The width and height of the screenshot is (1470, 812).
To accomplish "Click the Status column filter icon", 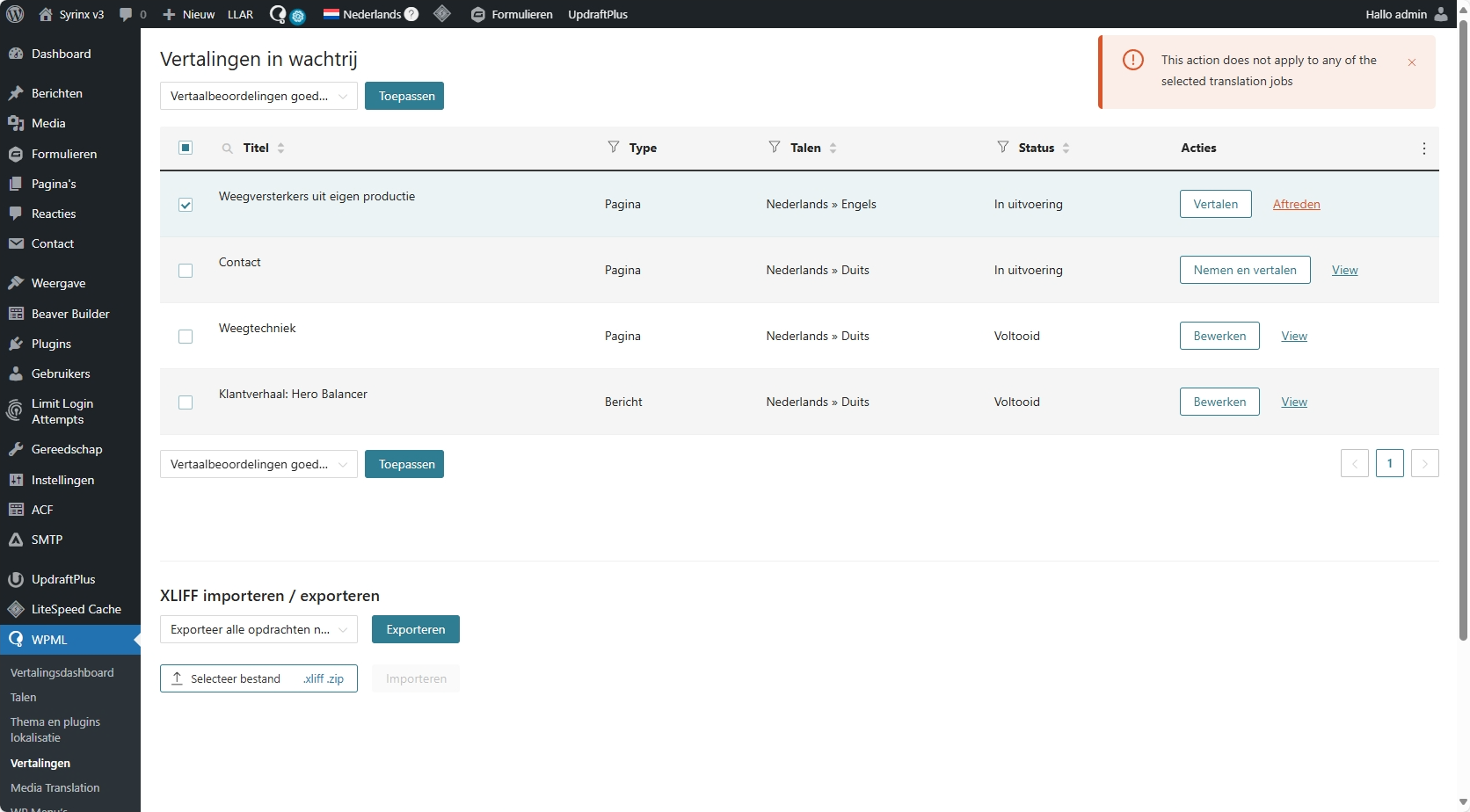I will (1003, 147).
